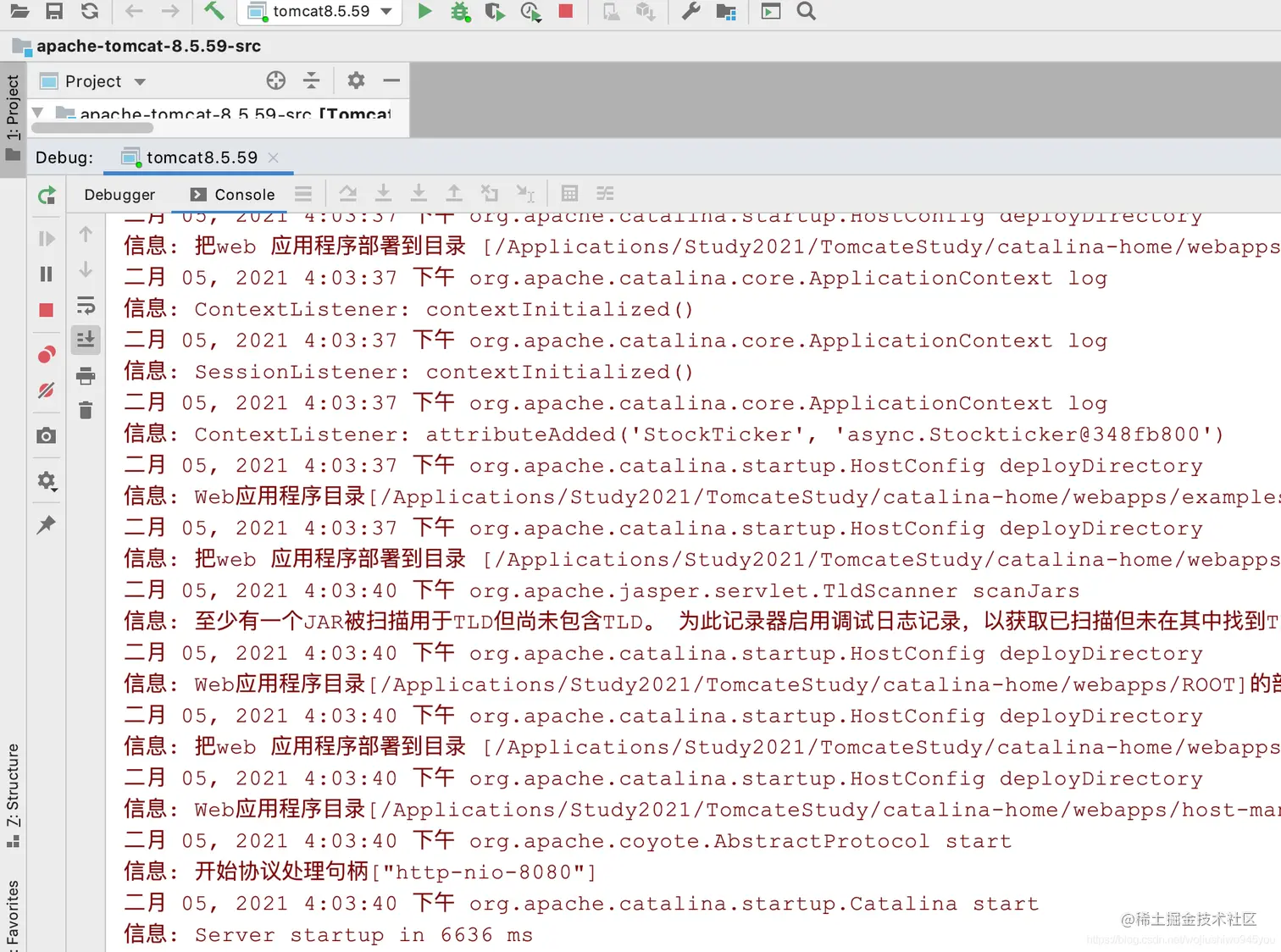1281x952 pixels.
Task: Open Search Everywhere magnifier icon
Action: [x=807, y=12]
